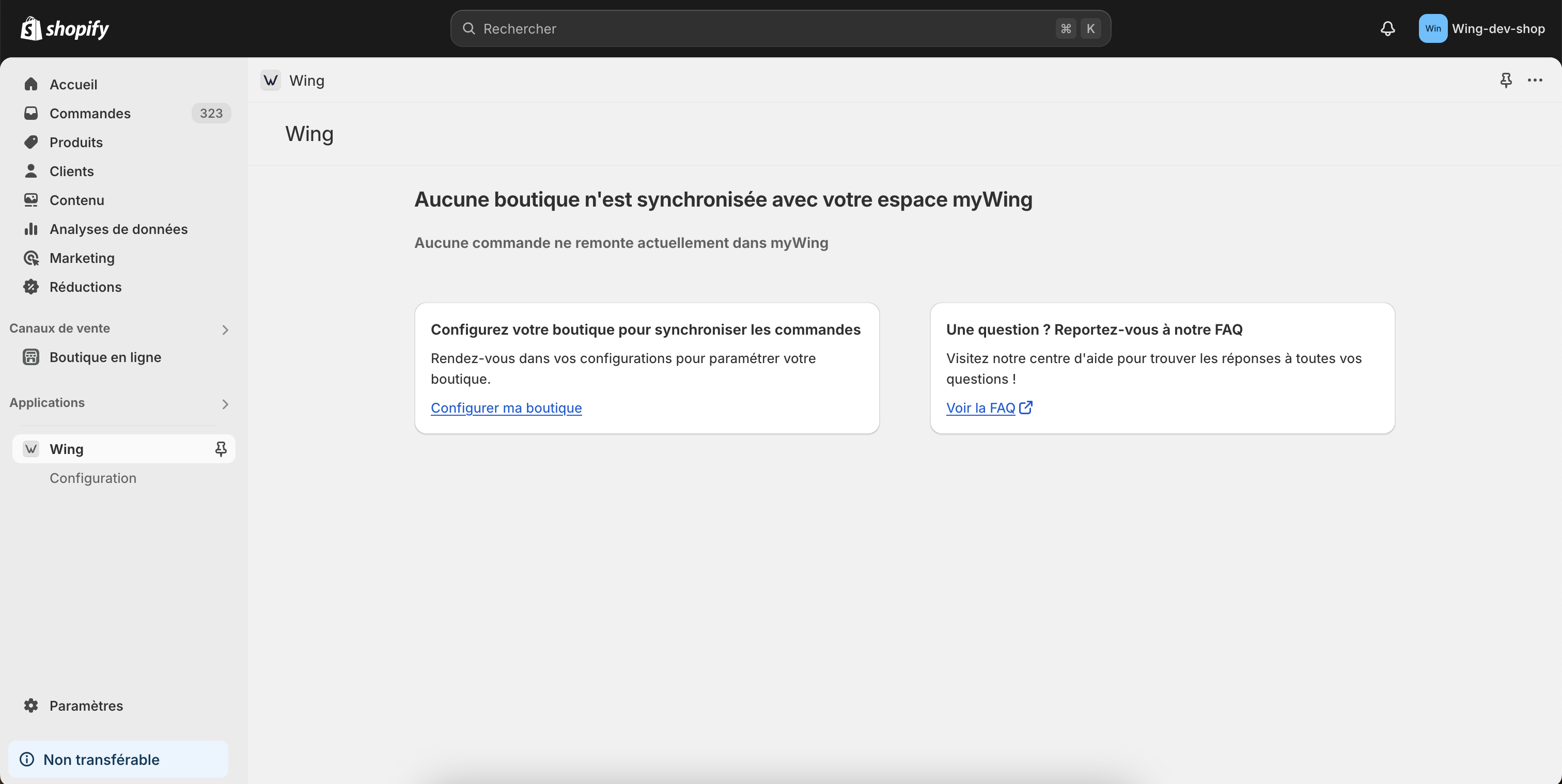Click the Analyses de données chart icon

click(31, 229)
